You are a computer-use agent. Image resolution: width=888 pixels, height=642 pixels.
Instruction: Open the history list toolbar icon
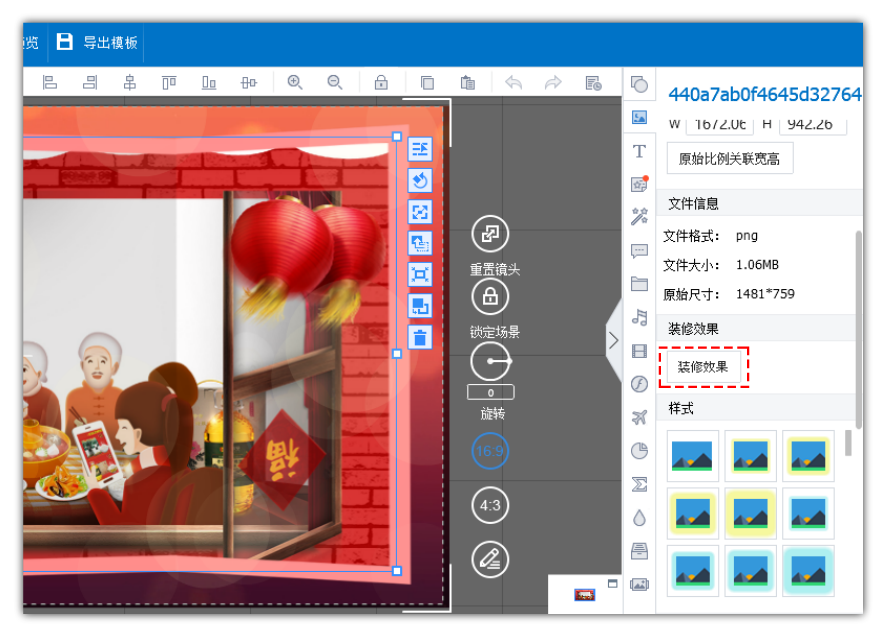point(593,83)
